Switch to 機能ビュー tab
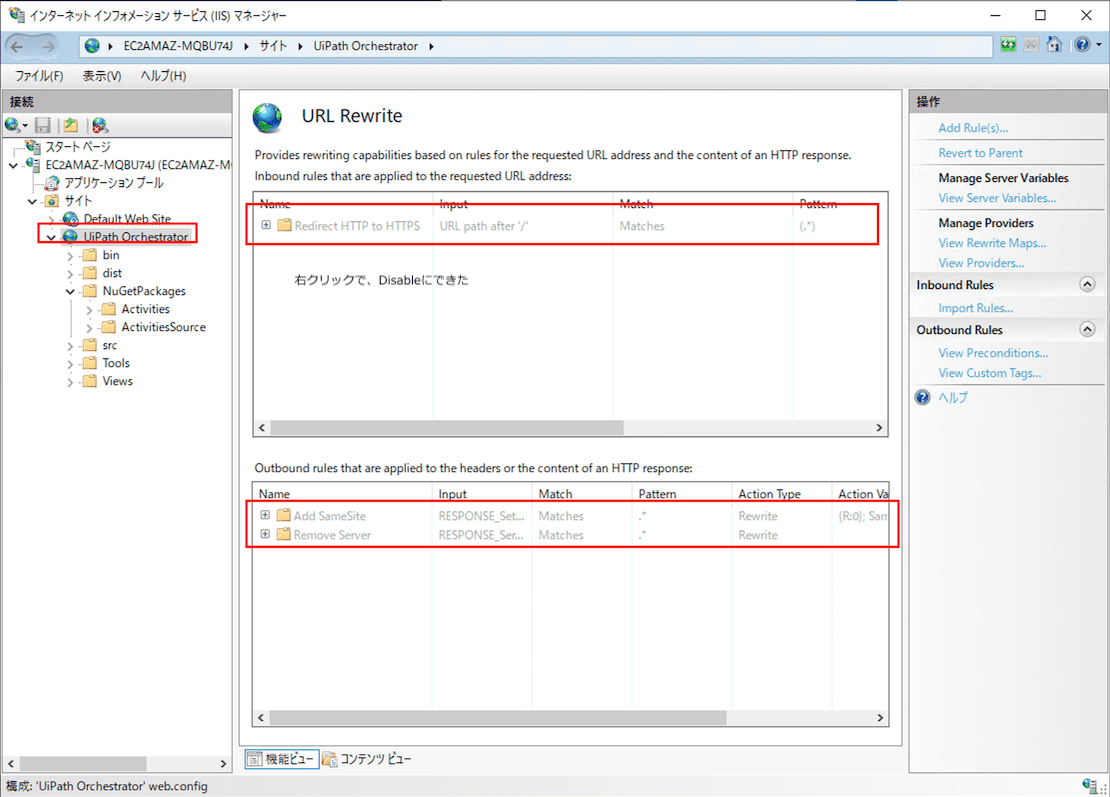The width and height of the screenshot is (1110, 797). tap(282, 759)
